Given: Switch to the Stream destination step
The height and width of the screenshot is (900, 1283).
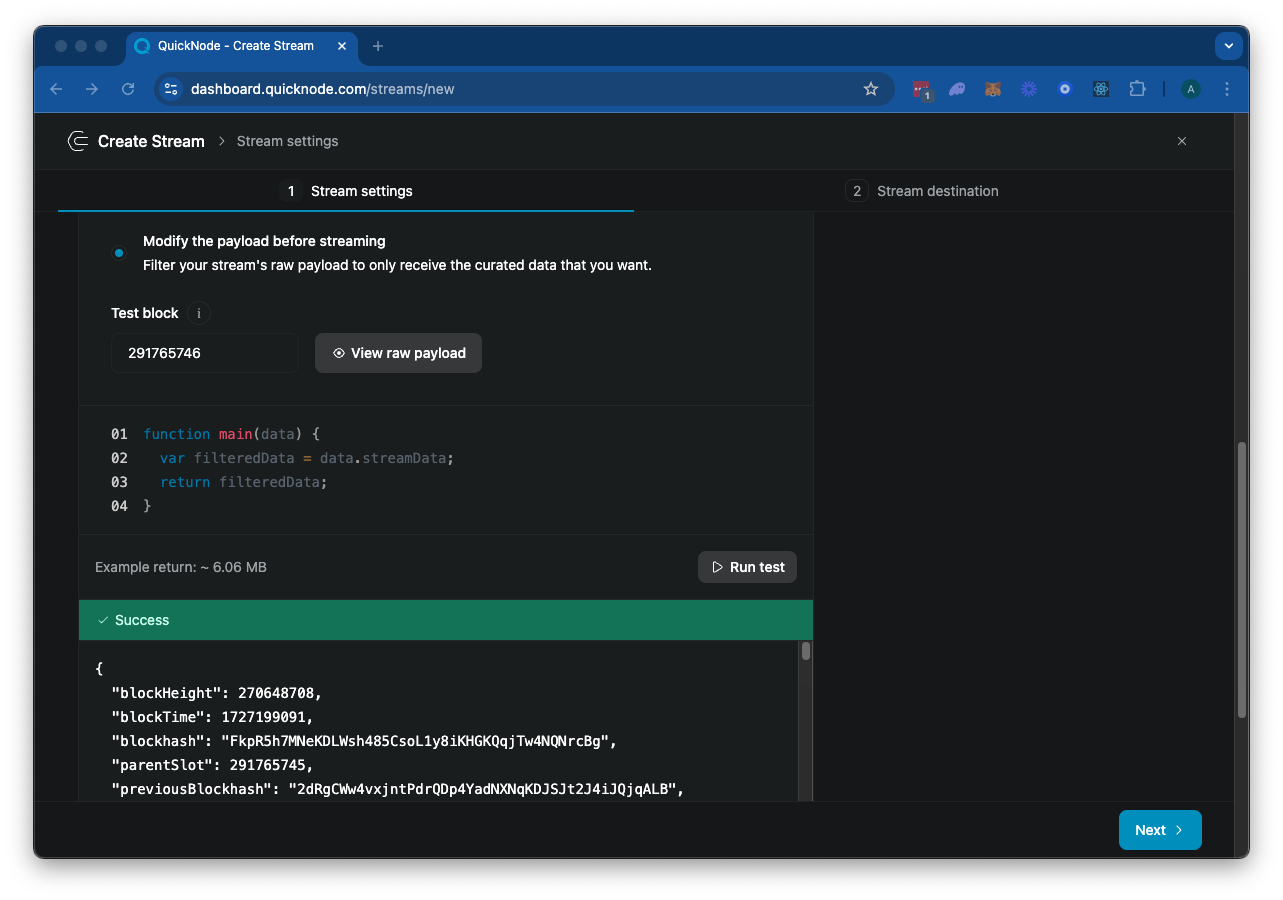Looking at the screenshot, I should pos(922,191).
